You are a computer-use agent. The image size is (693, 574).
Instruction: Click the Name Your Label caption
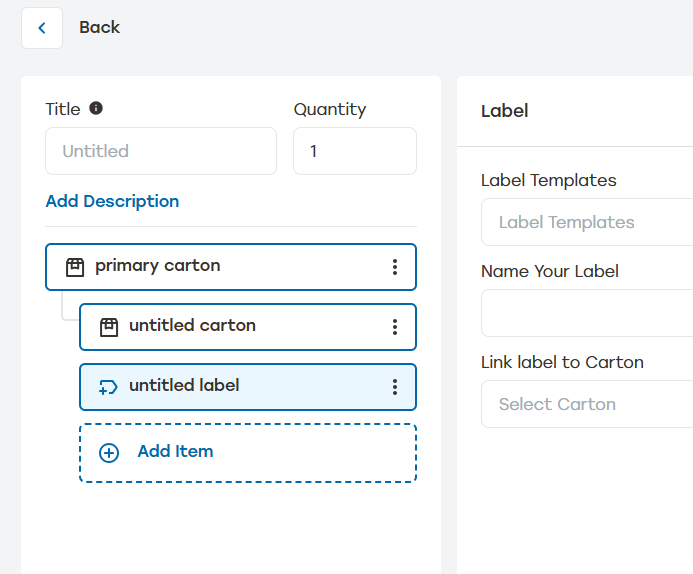pyautogui.click(x=549, y=271)
